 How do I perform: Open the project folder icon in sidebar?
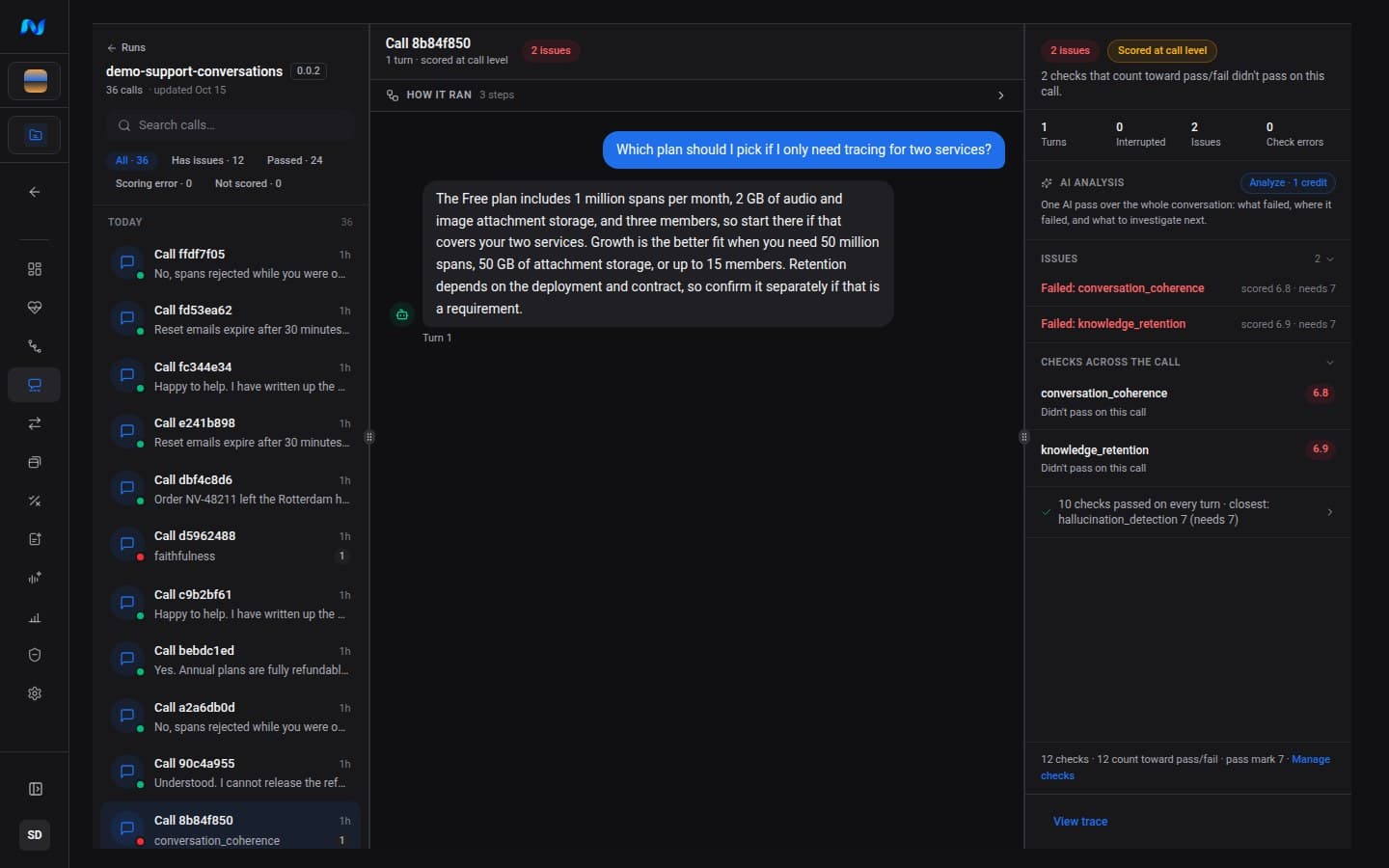pyautogui.click(x=35, y=135)
